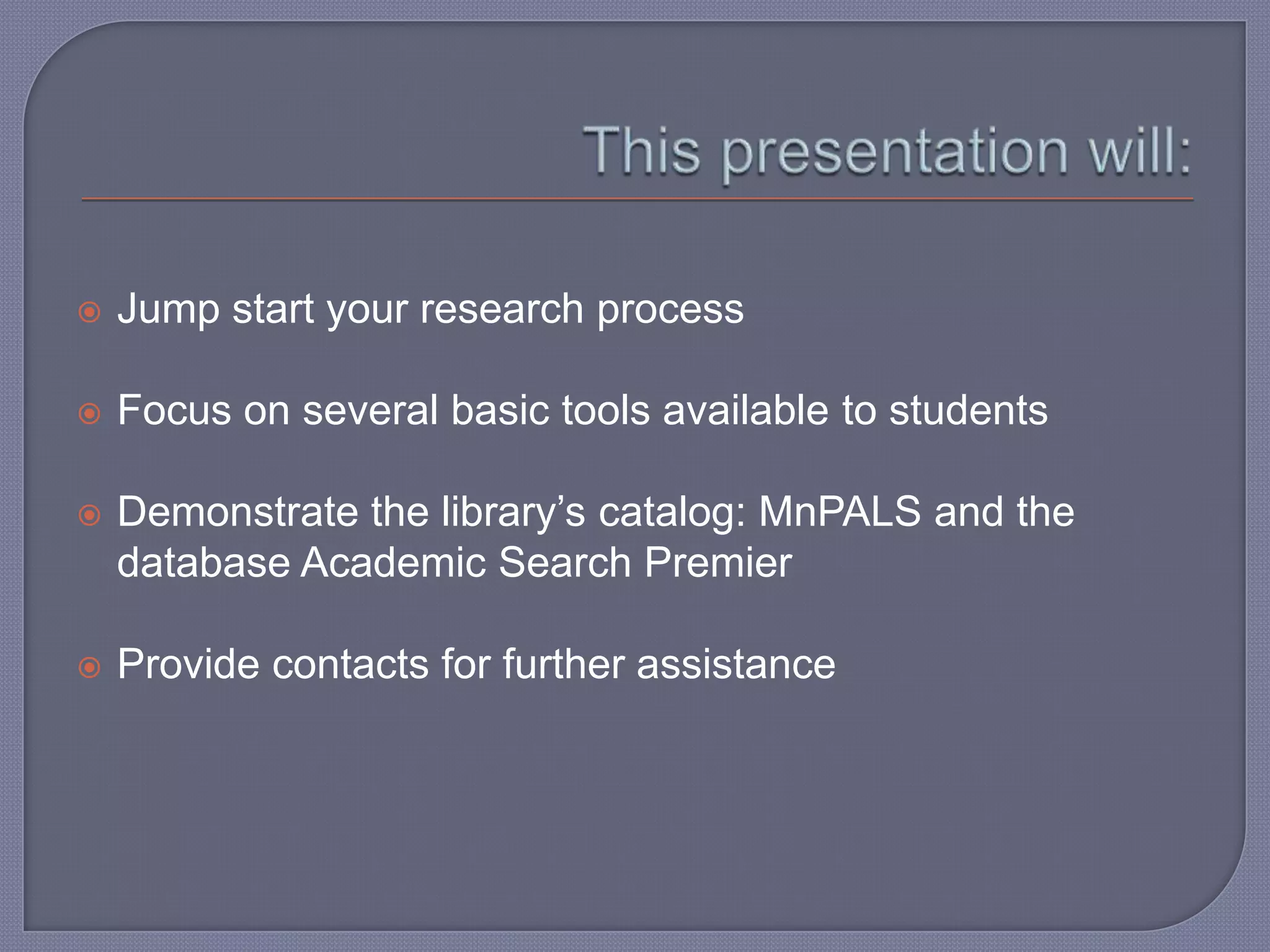Click the word students in second bullet

tap(969, 410)
